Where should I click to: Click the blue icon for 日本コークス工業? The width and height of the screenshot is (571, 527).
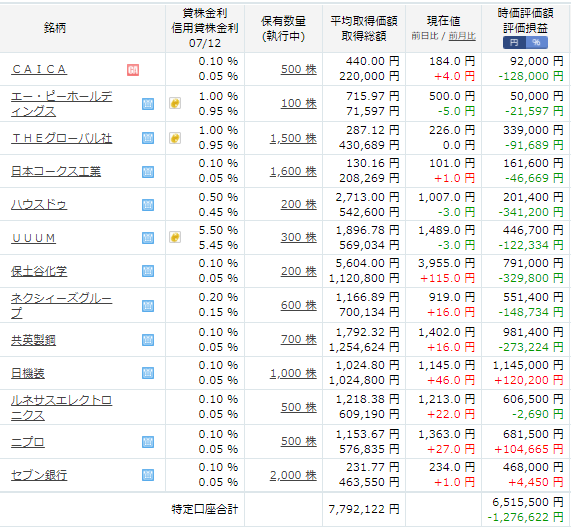coord(148,172)
